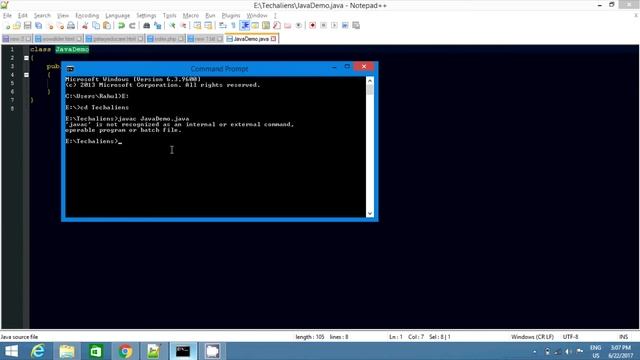Save the file with the Save toolbar icon
Screen dimensions: 640x360
(x=27, y=26)
